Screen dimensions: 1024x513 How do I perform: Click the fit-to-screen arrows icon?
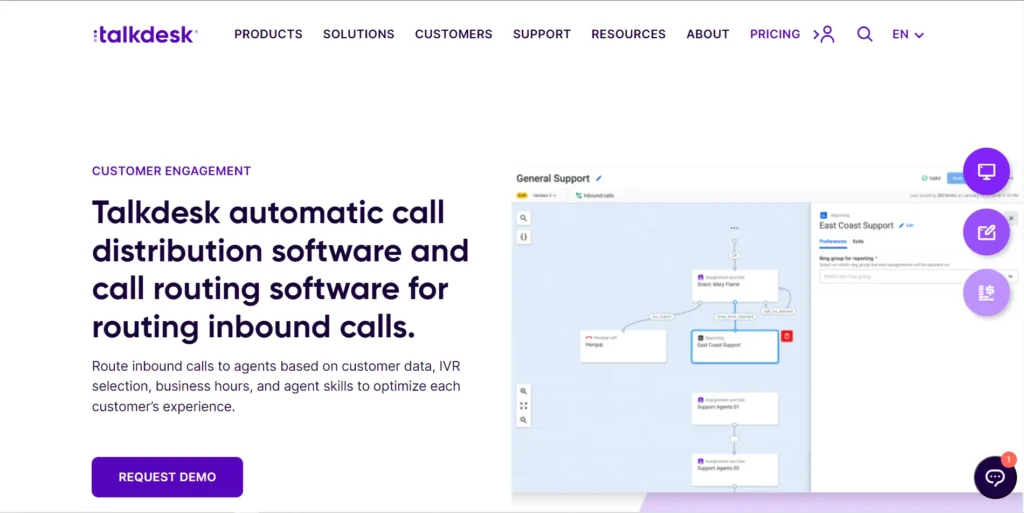click(x=523, y=405)
